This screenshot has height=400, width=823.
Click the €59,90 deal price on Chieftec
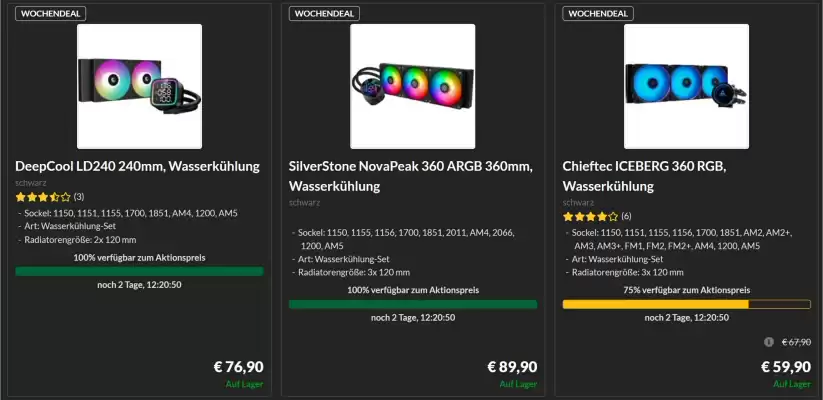point(786,367)
